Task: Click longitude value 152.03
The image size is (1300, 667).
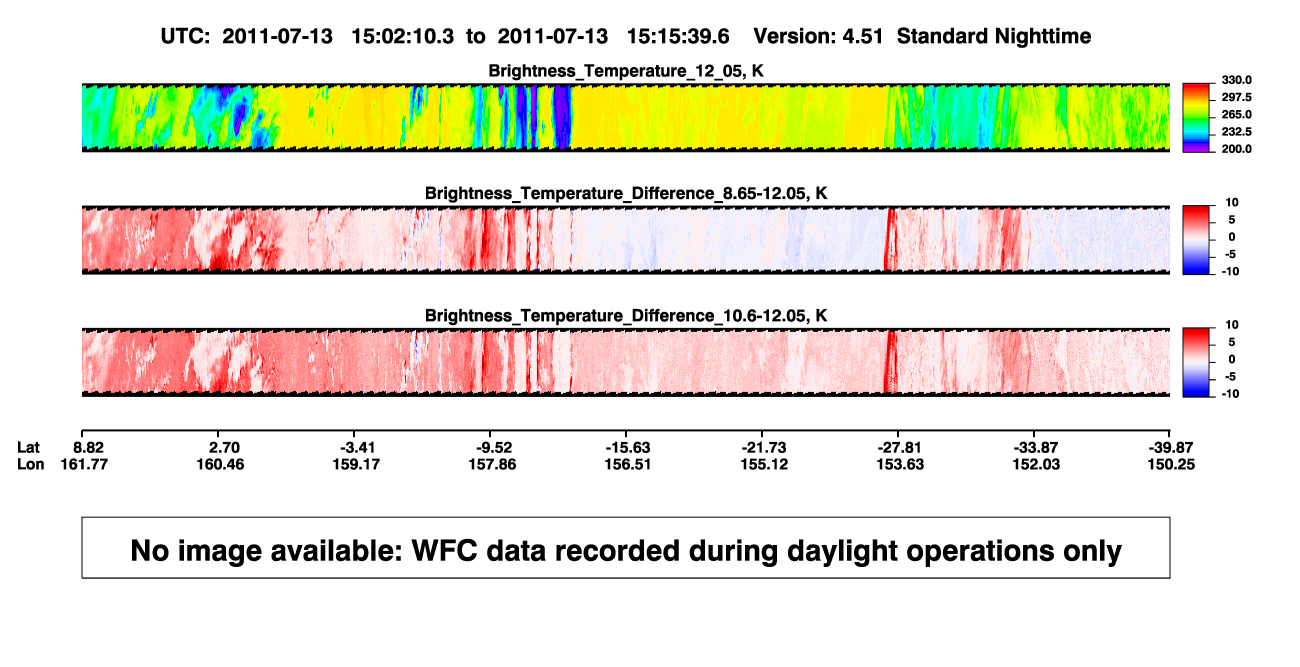Action: (1038, 464)
